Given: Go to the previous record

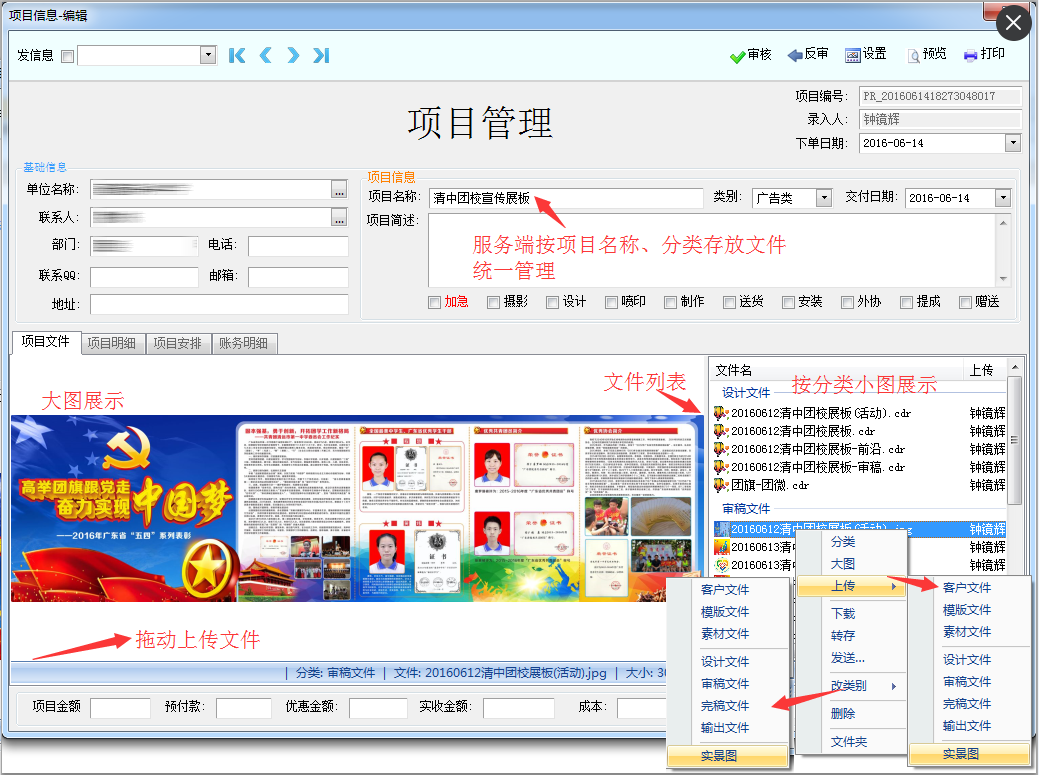Looking at the screenshot, I should pos(265,56).
